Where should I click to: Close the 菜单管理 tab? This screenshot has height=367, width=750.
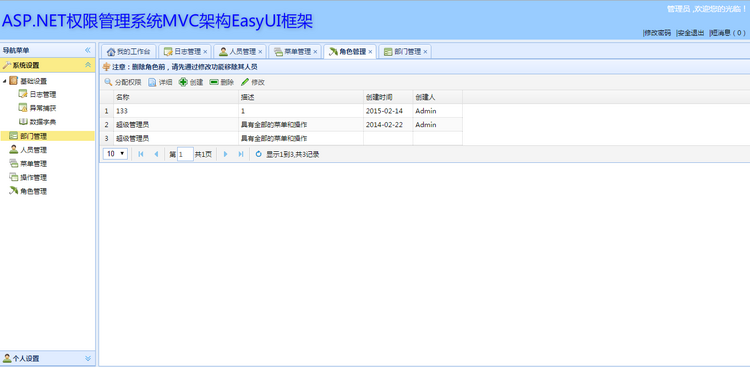click(x=315, y=52)
